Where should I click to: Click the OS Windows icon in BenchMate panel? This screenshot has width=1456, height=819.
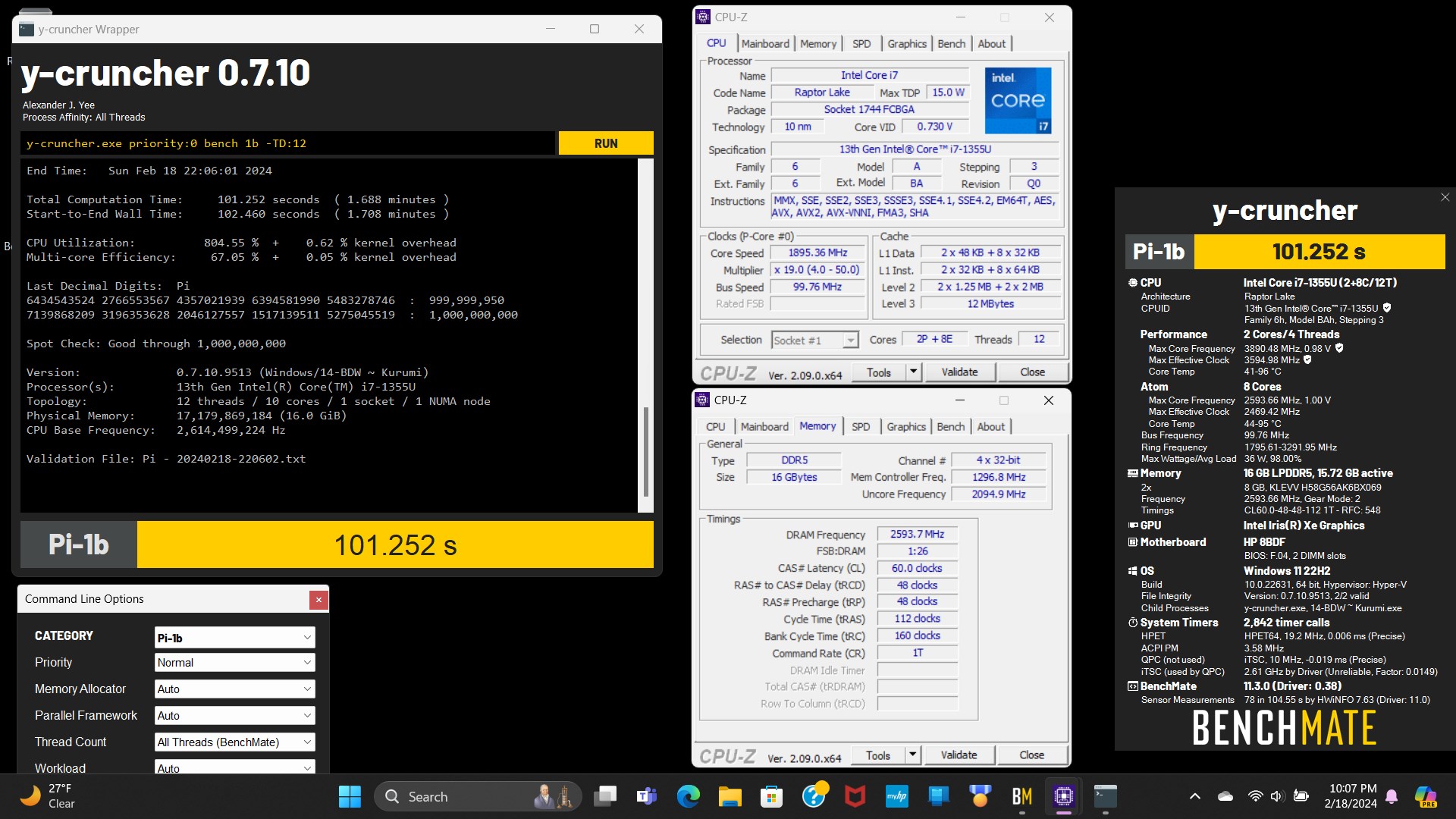tap(1133, 571)
